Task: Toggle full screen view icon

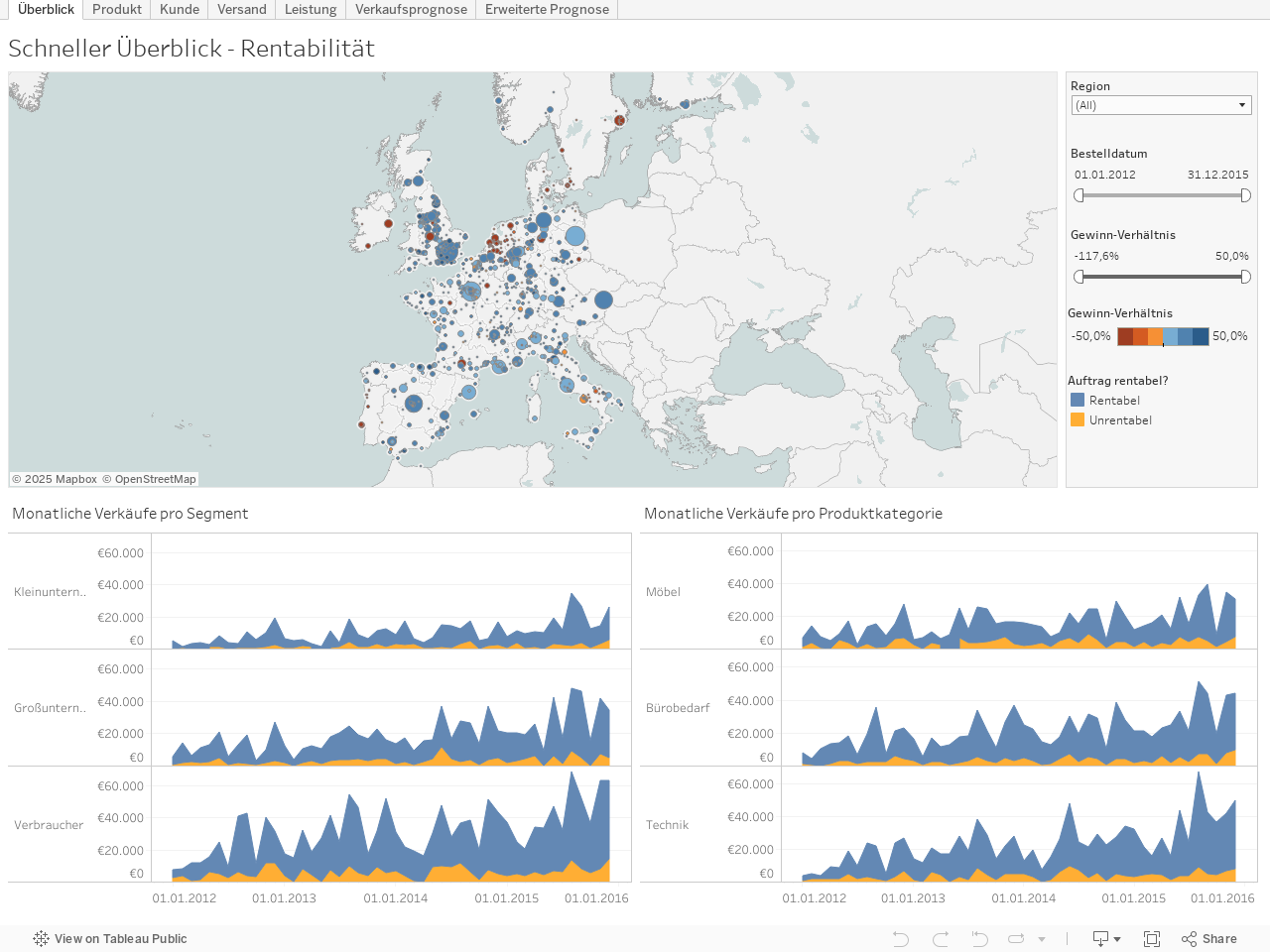Action: (x=1152, y=939)
